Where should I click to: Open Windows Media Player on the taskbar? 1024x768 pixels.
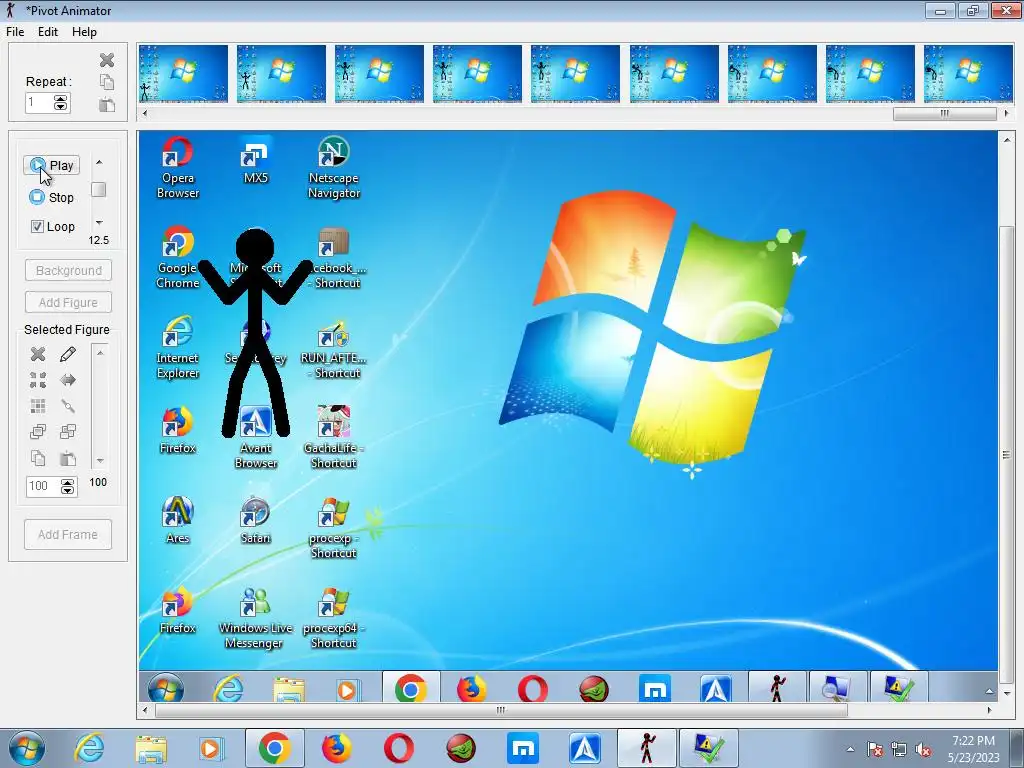(x=210, y=748)
